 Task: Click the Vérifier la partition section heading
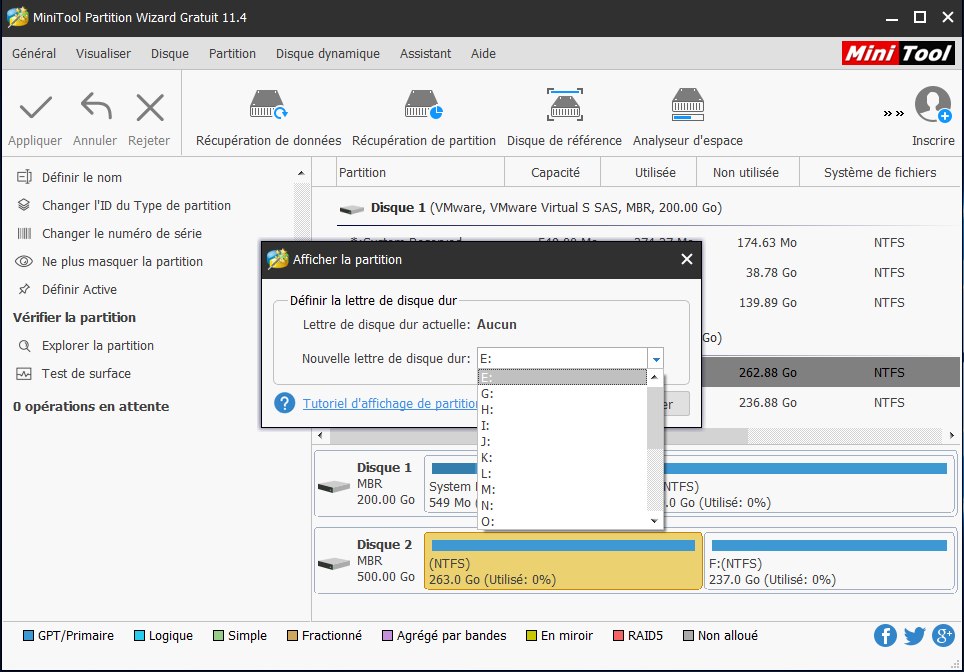pyautogui.click(x=74, y=317)
